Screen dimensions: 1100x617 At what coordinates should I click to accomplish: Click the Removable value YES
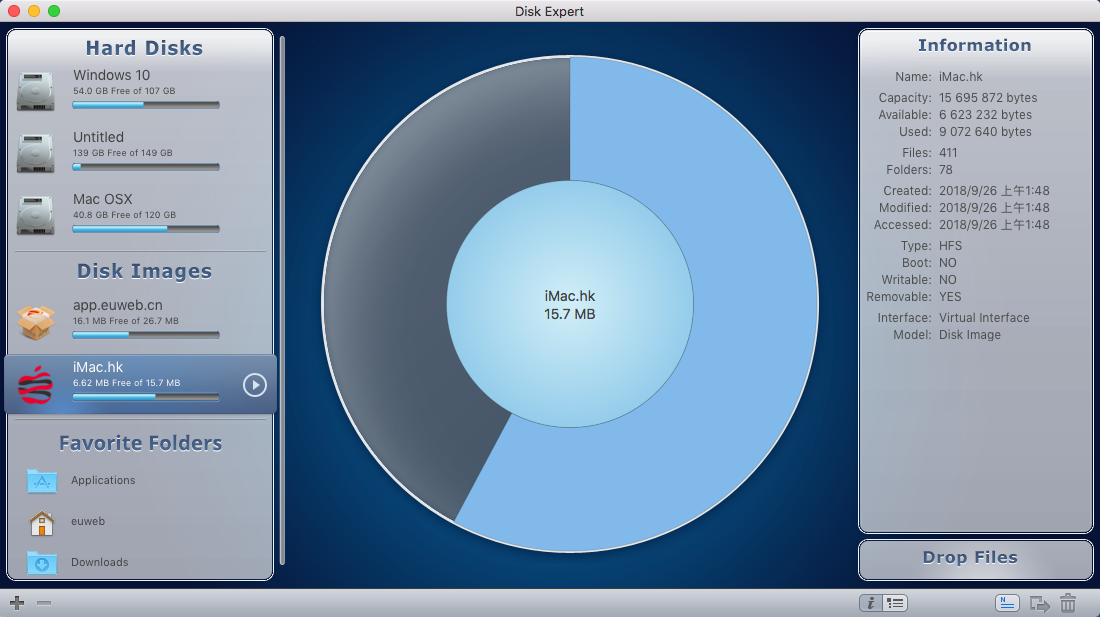tap(950, 297)
